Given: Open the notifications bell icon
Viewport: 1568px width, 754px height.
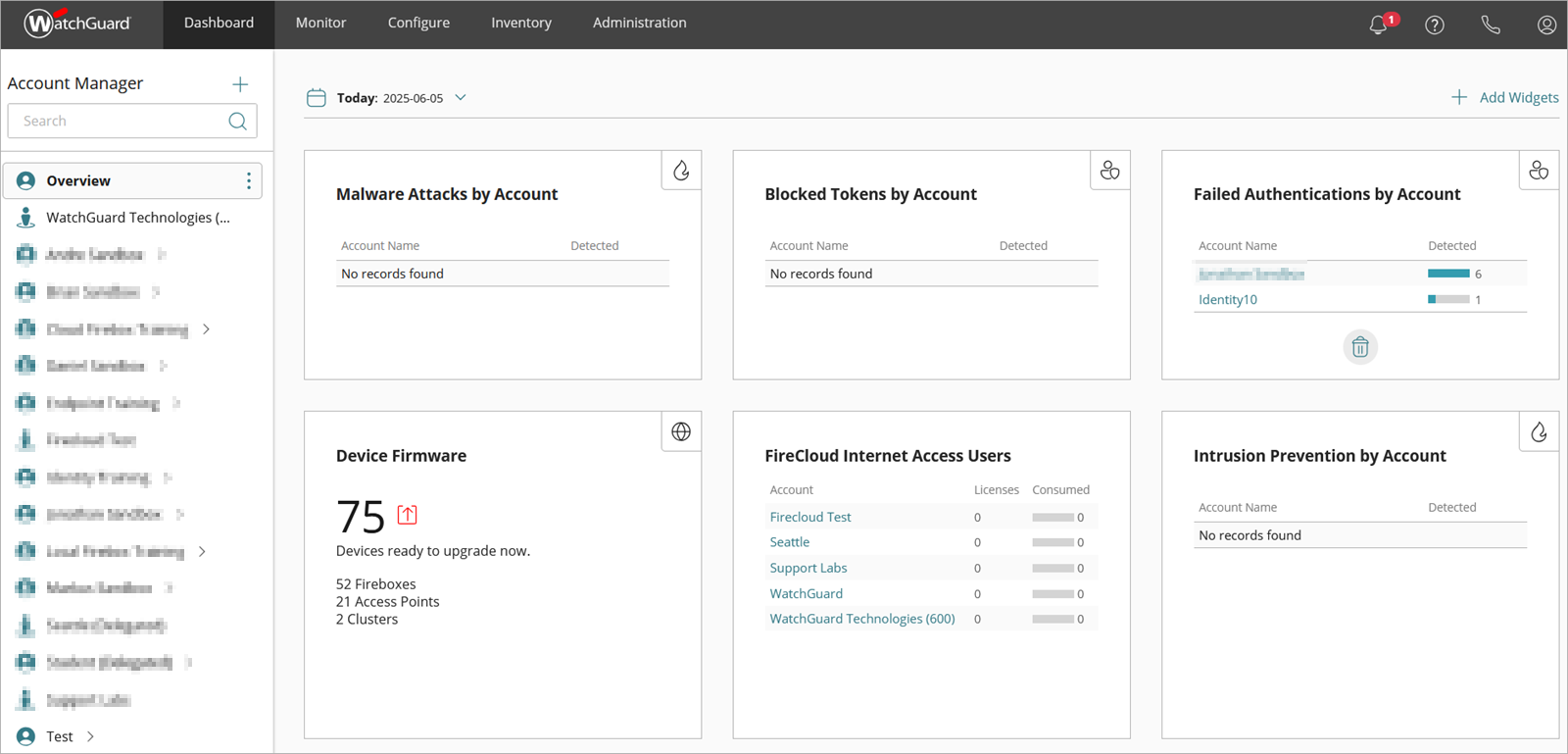Looking at the screenshot, I should tap(1378, 25).
